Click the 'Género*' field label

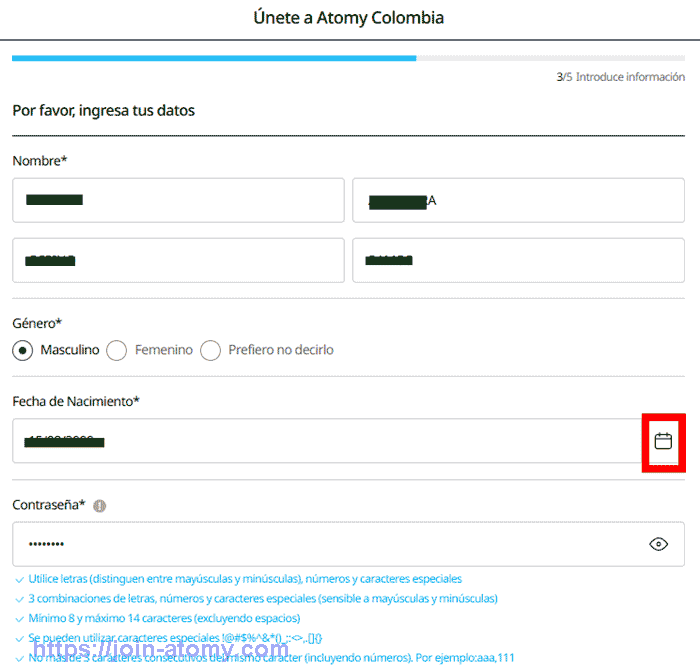[x=37, y=323]
